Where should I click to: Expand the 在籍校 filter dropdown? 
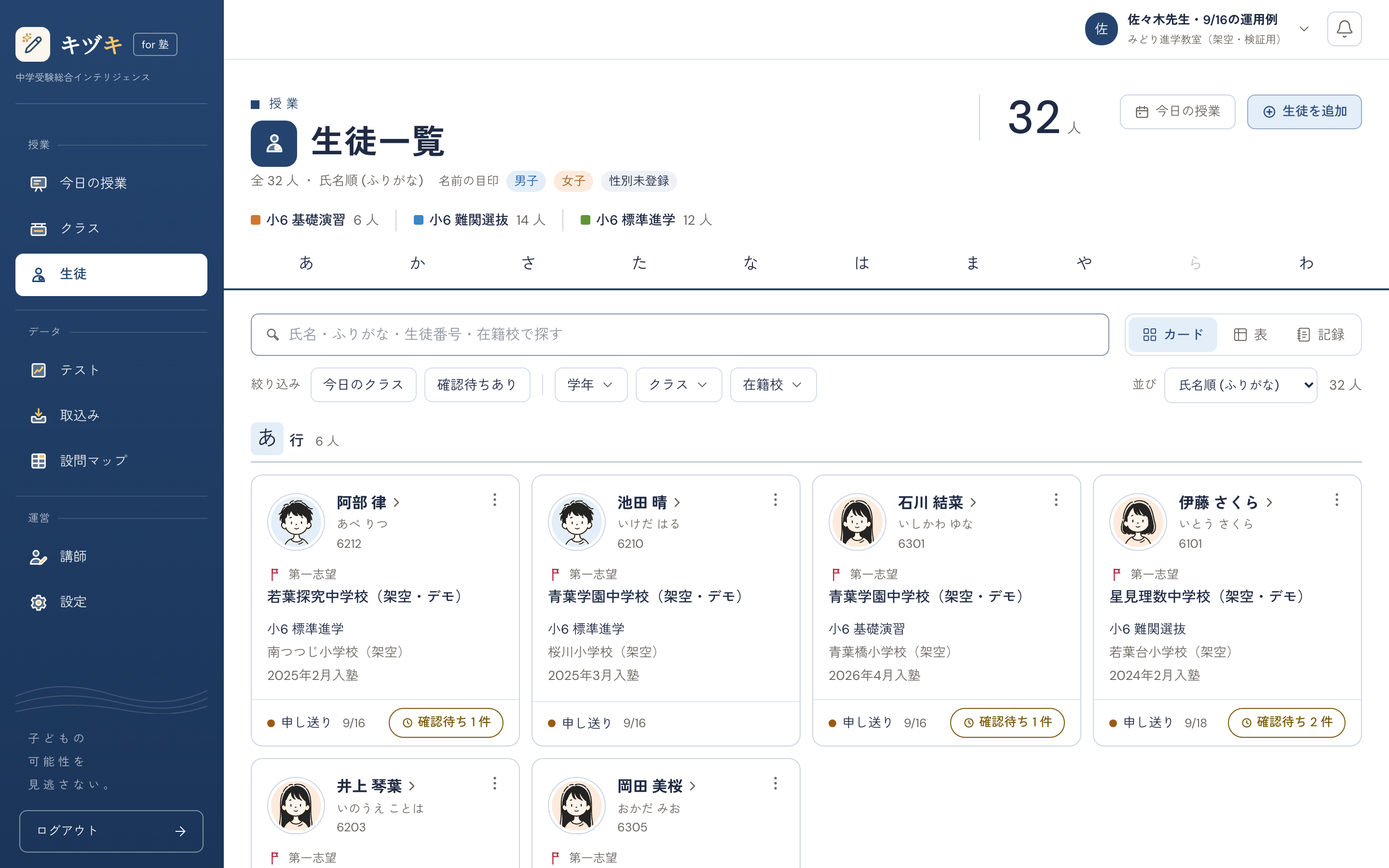(773, 385)
